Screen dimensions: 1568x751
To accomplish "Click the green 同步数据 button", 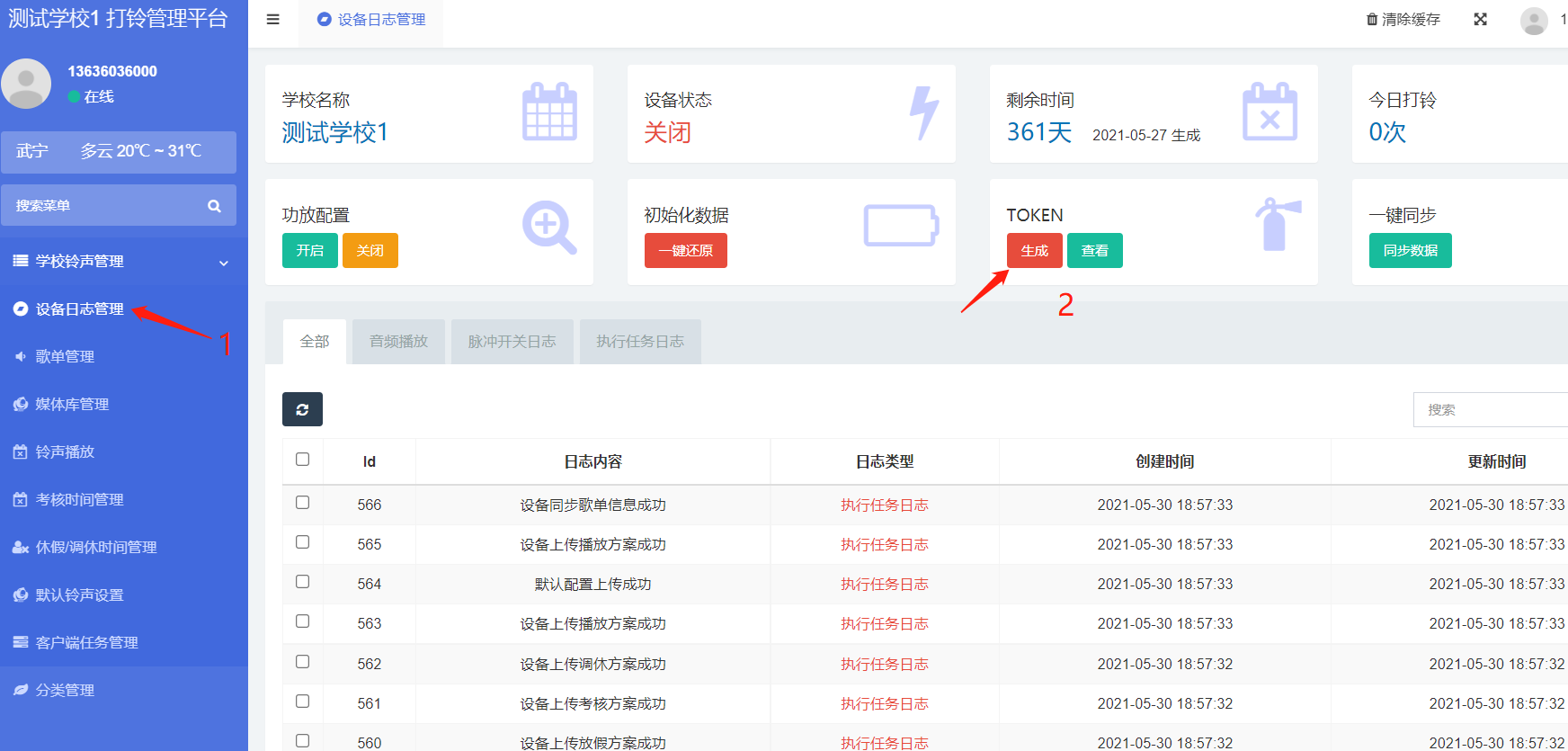I will pos(1410,251).
